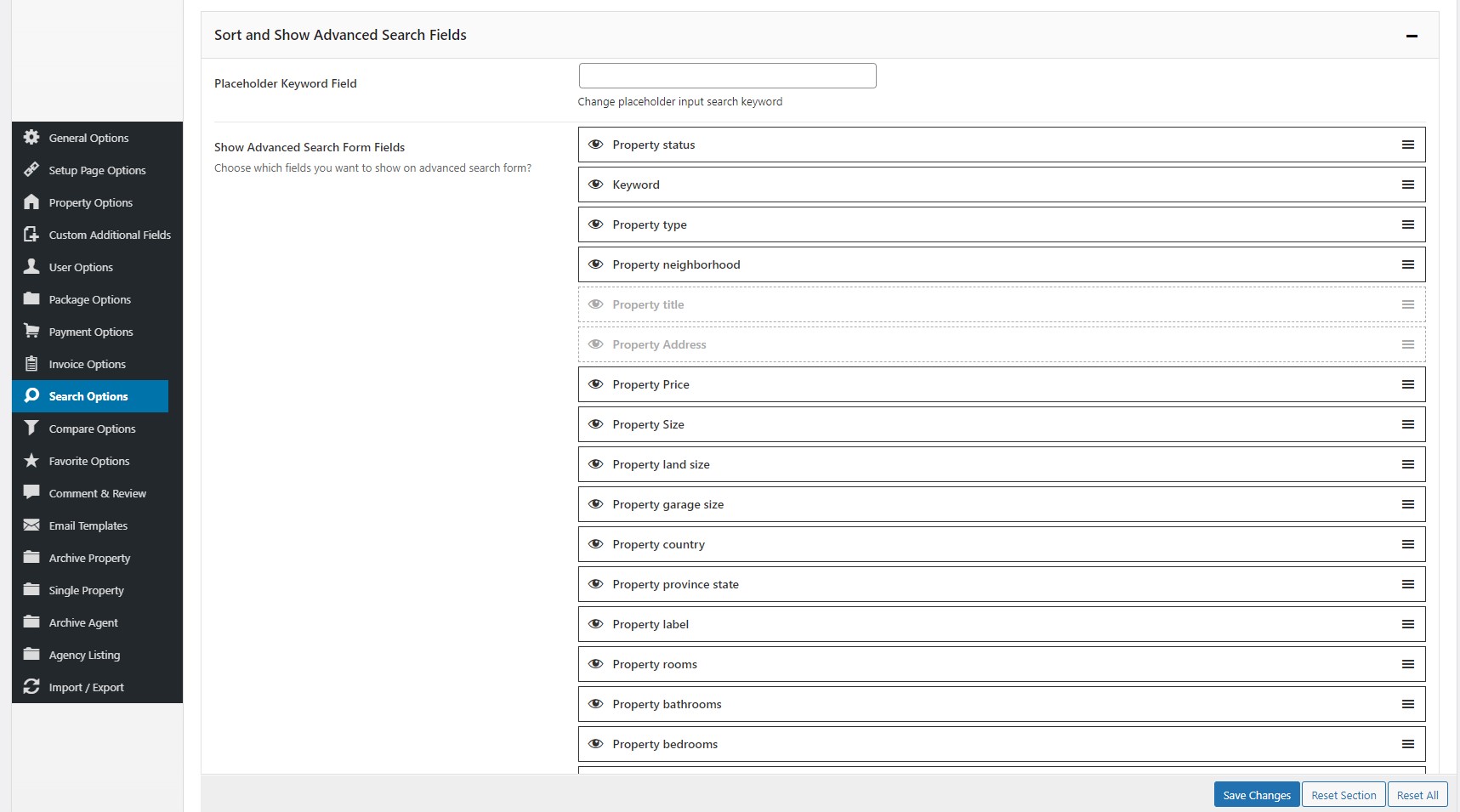Hide the Property bathrooms field
1460x812 pixels.
pos(596,704)
